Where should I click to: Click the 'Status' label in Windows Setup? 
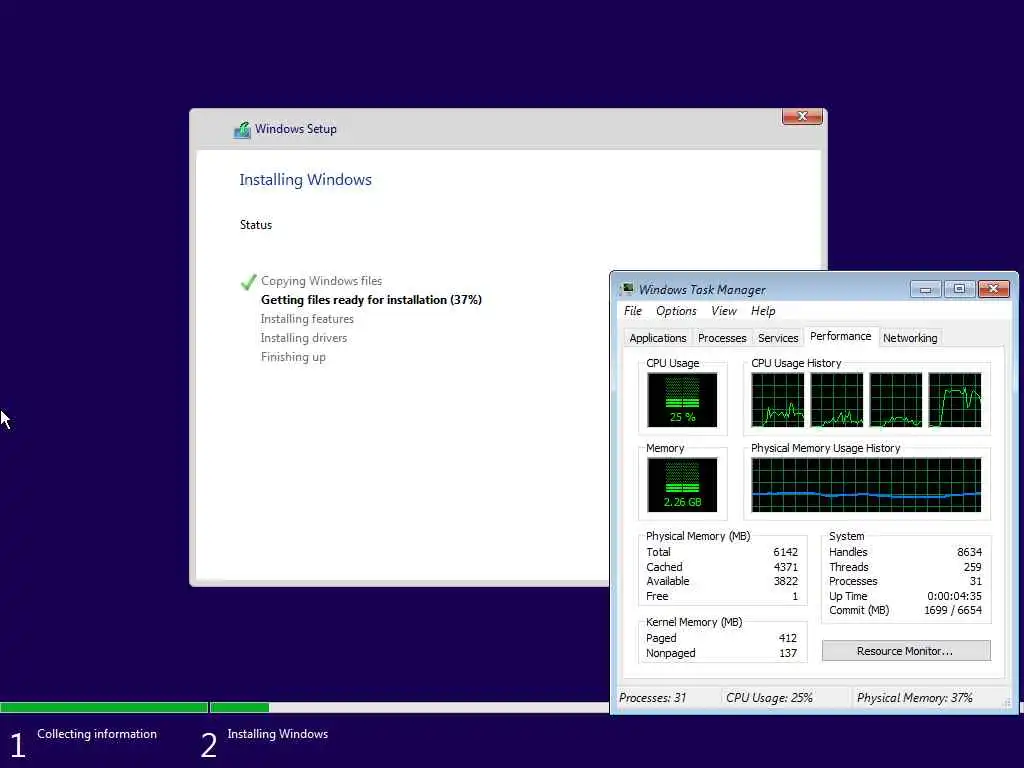pyautogui.click(x=255, y=225)
